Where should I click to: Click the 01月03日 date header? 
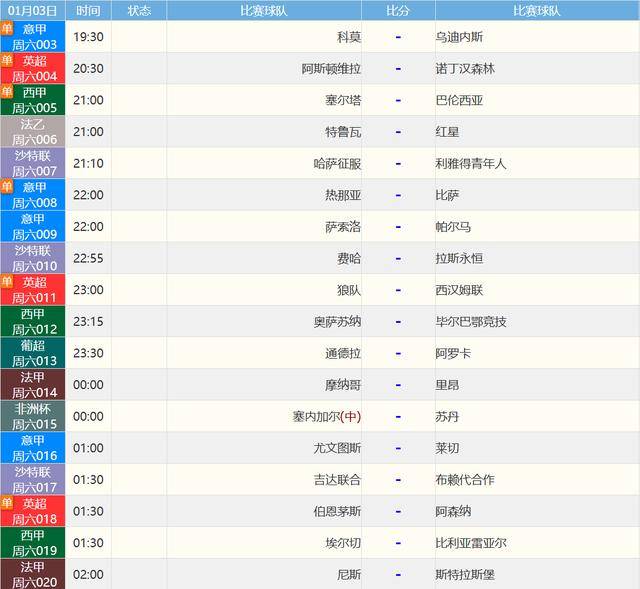(33, 10)
